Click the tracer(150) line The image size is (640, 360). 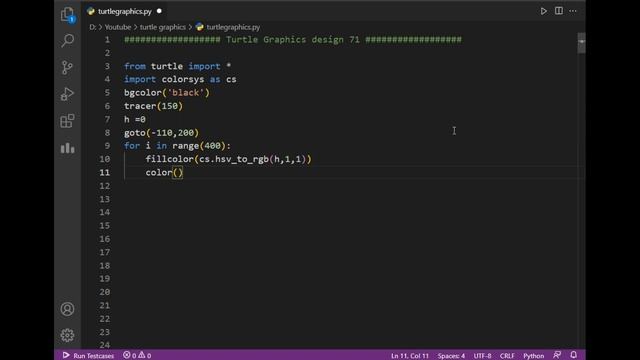tap(153, 106)
